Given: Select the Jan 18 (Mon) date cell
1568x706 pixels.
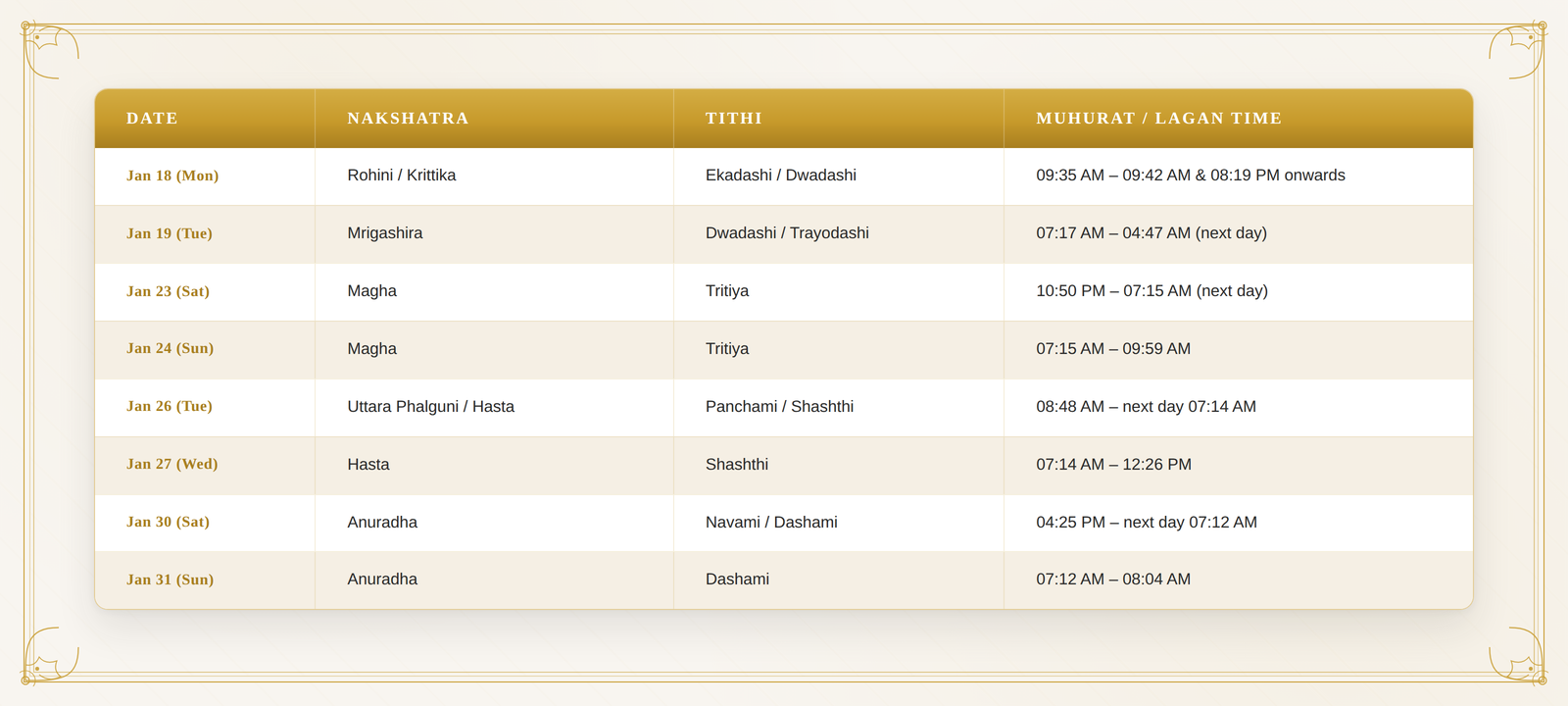Looking at the screenshot, I should (x=205, y=176).
